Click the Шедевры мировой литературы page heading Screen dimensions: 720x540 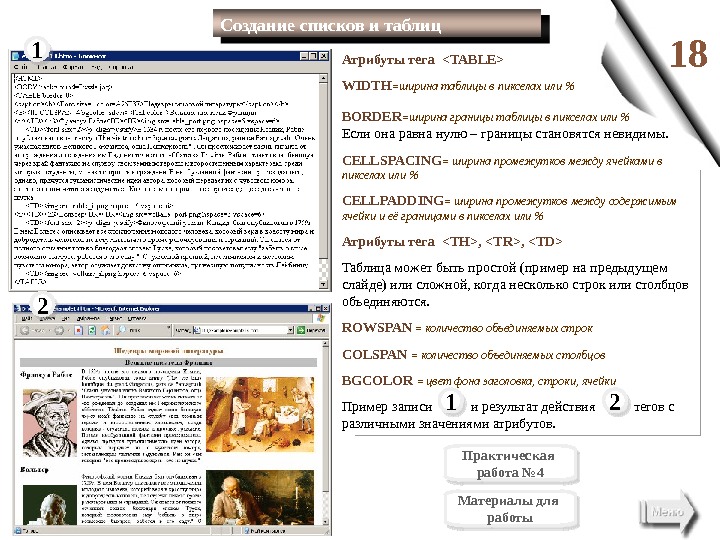tap(169, 351)
